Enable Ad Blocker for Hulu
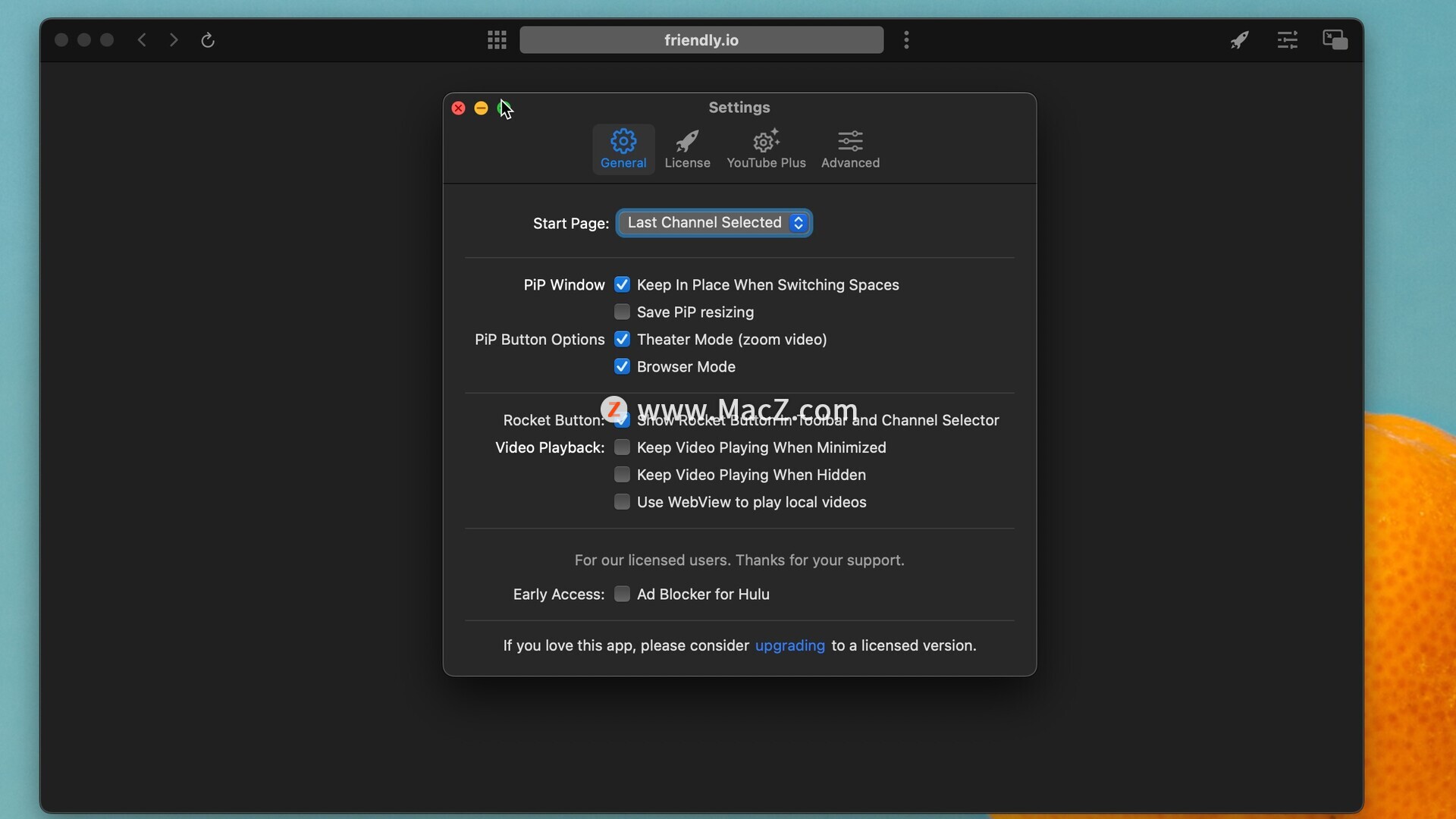The image size is (1456, 819). click(622, 594)
